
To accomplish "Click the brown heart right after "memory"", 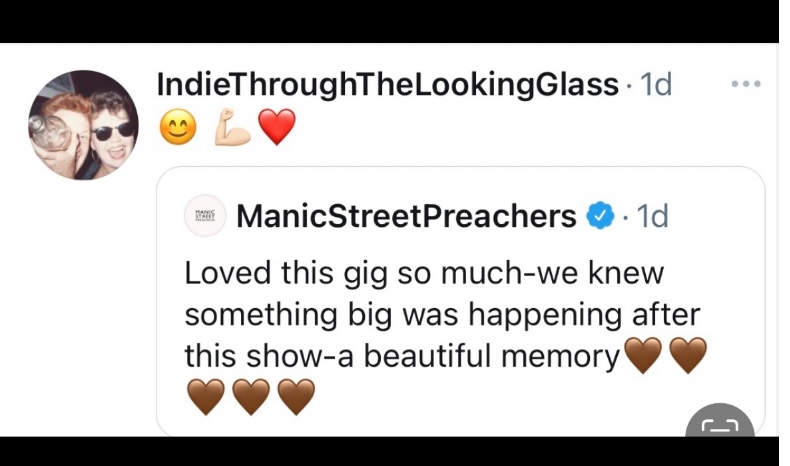I will point(642,355).
